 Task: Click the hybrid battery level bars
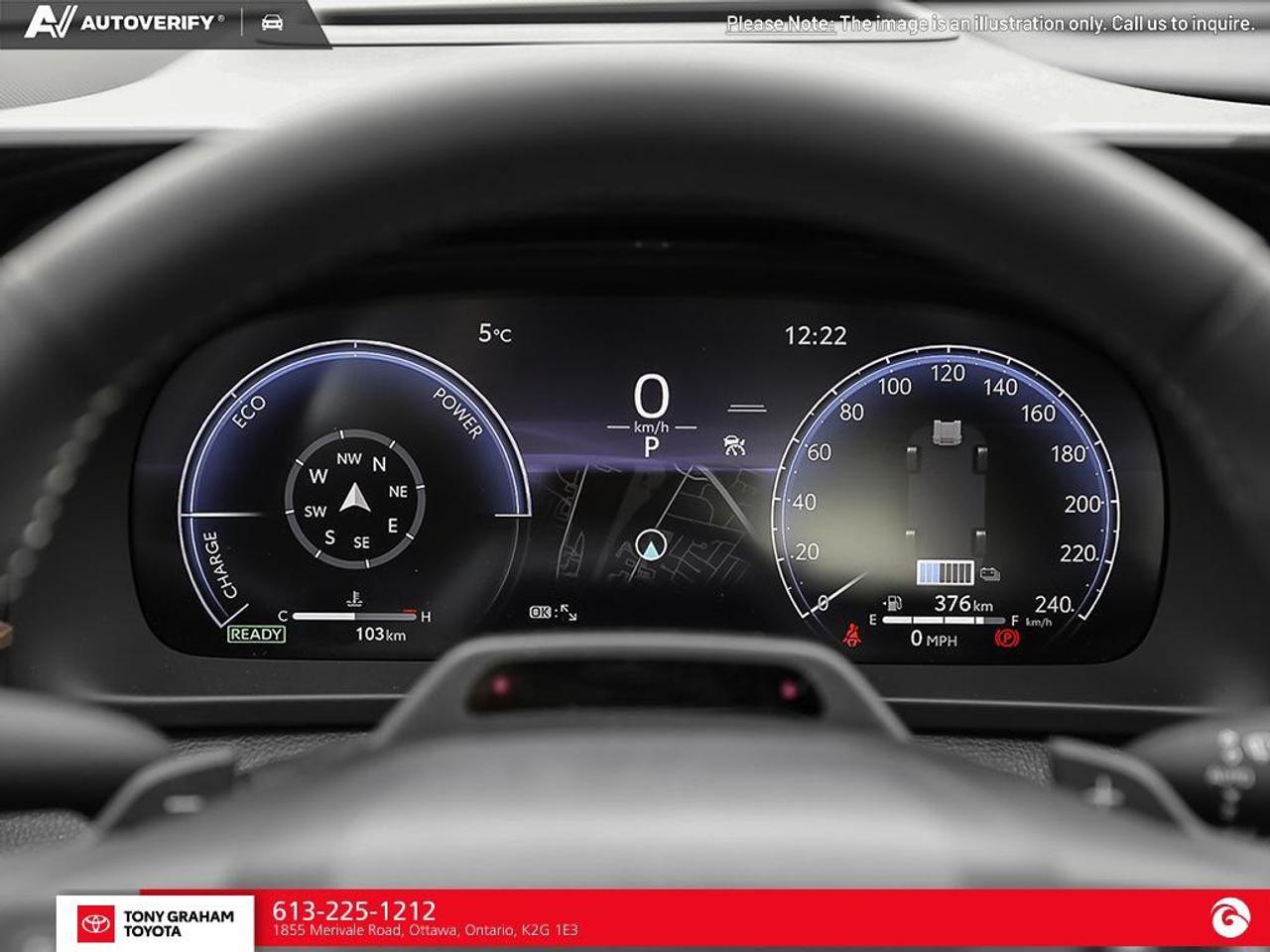pyautogui.click(x=946, y=573)
